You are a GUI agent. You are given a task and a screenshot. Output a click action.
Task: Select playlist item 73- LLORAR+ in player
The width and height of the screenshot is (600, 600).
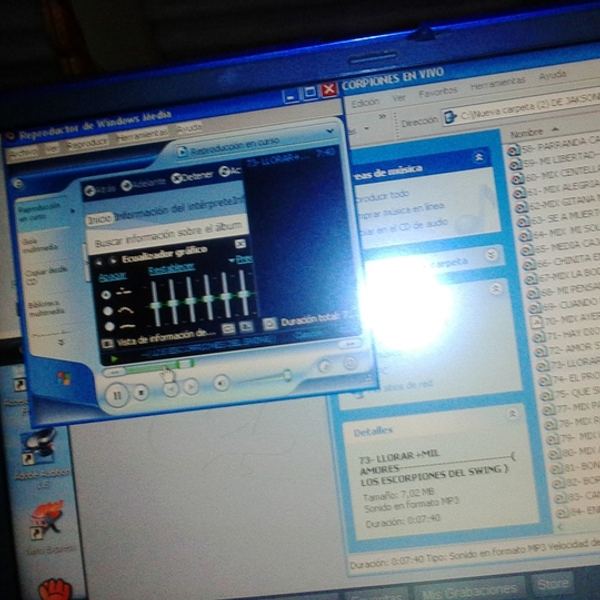(291, 157)
